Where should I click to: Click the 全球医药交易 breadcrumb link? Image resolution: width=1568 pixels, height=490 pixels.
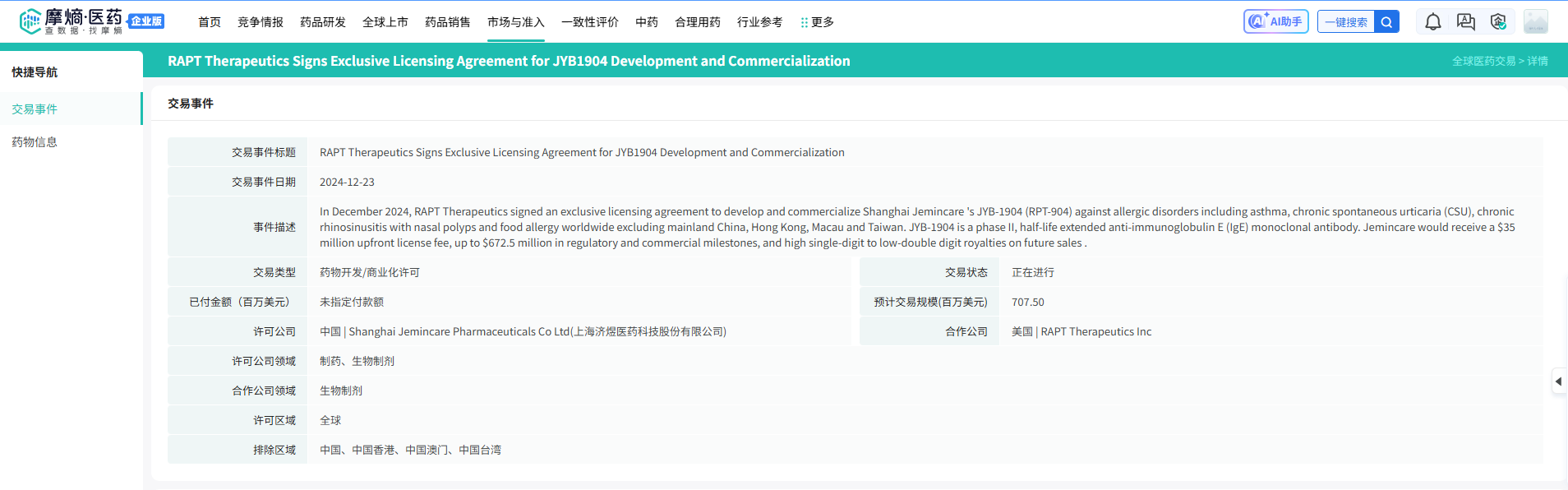tap(1483, 61)
